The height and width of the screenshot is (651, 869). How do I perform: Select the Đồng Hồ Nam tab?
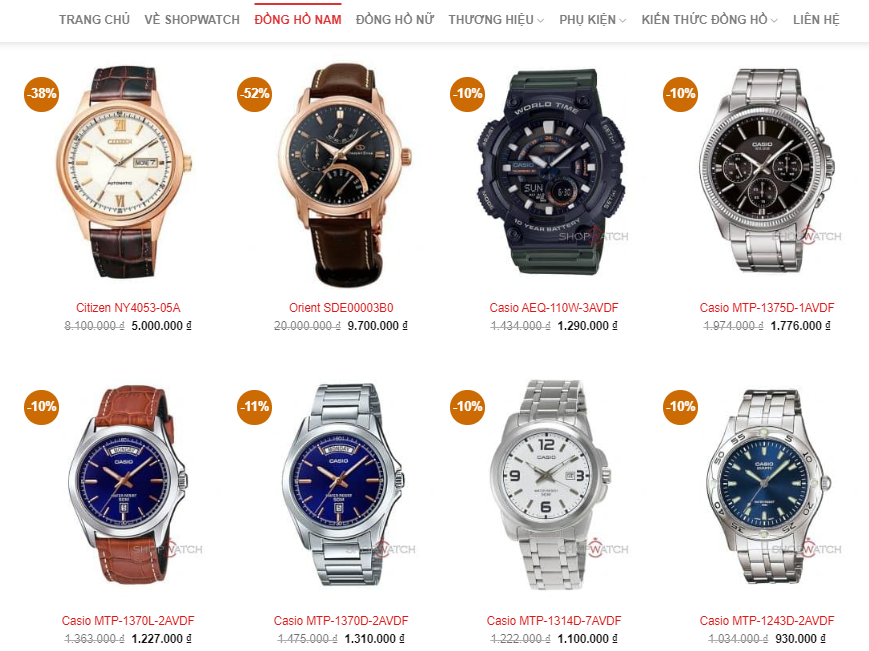[x=298, y=20]
